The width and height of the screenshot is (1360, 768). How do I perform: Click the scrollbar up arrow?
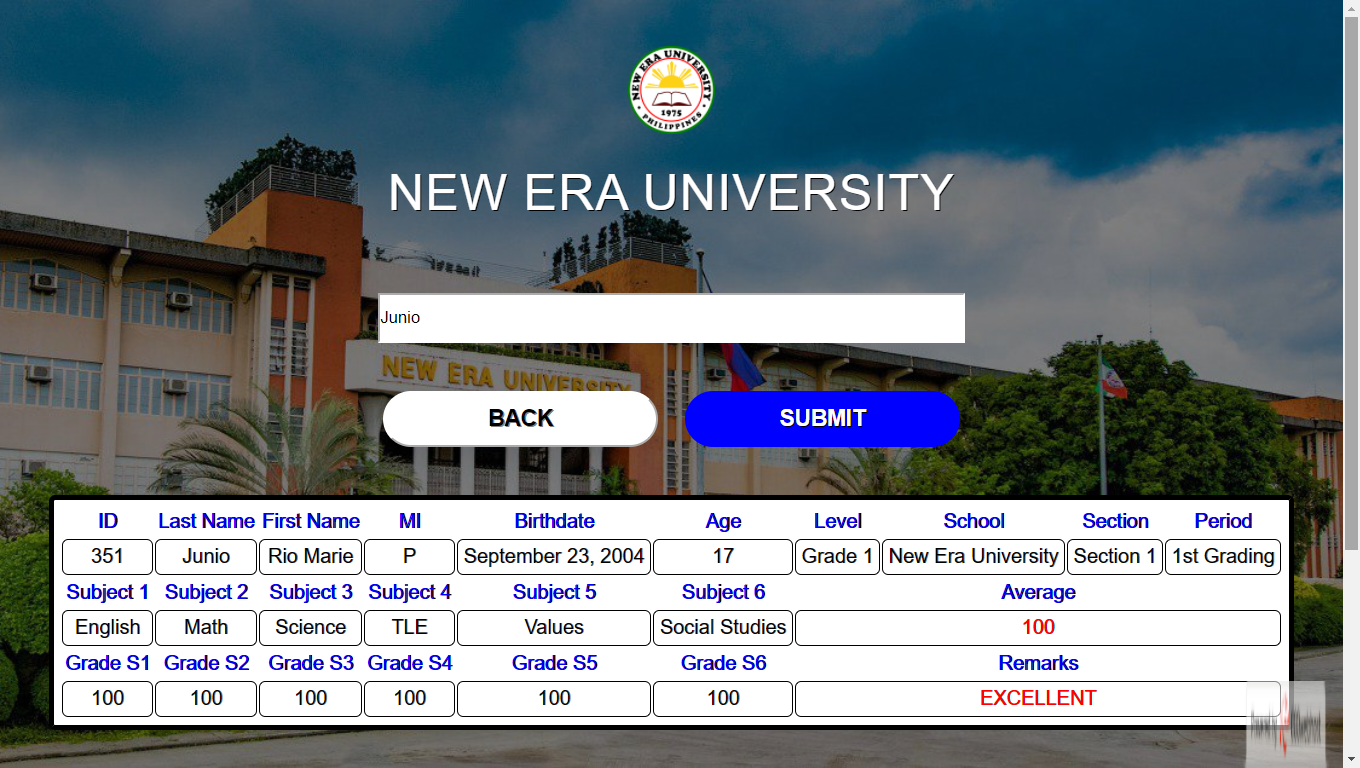pyautogui.click(x=1351, y=8)
